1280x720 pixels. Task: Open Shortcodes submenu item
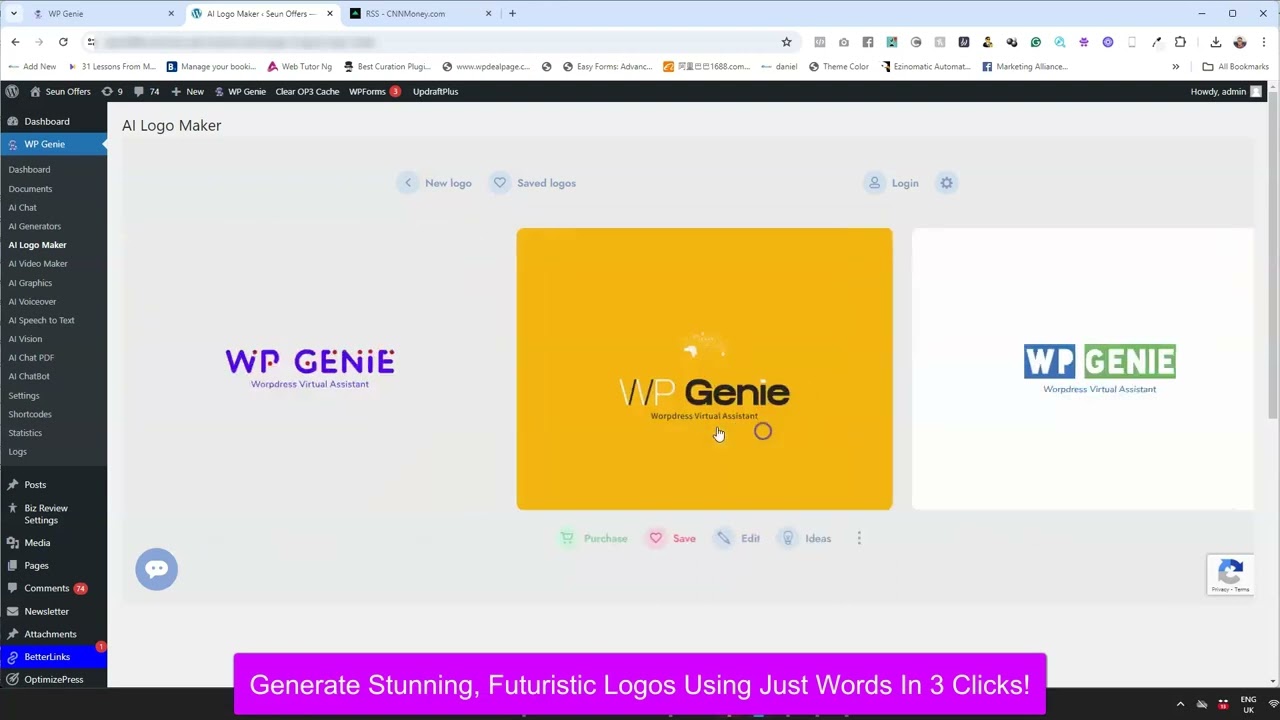[x=30, y=414]
